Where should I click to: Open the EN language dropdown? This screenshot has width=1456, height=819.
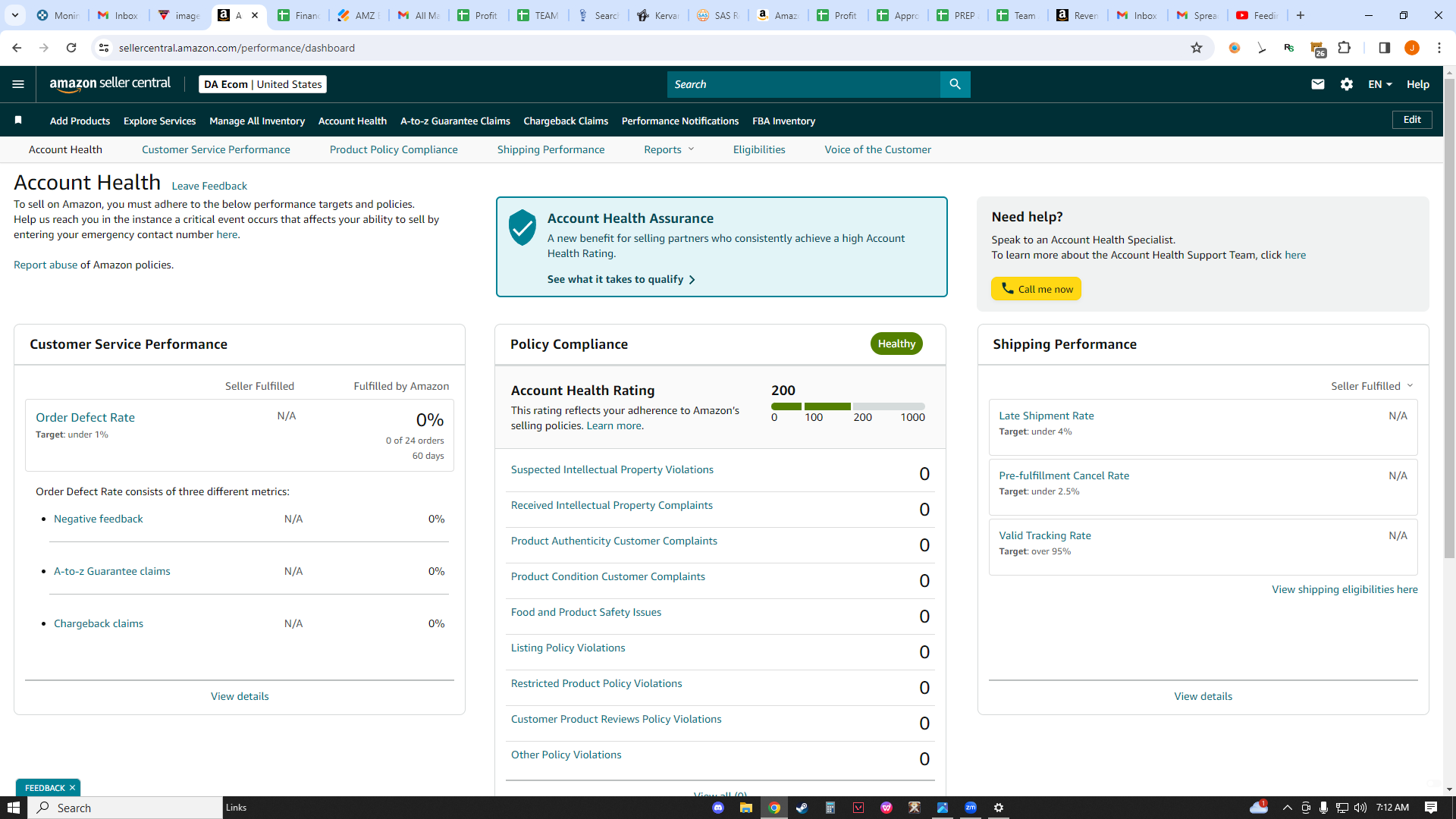point(1380,84)
